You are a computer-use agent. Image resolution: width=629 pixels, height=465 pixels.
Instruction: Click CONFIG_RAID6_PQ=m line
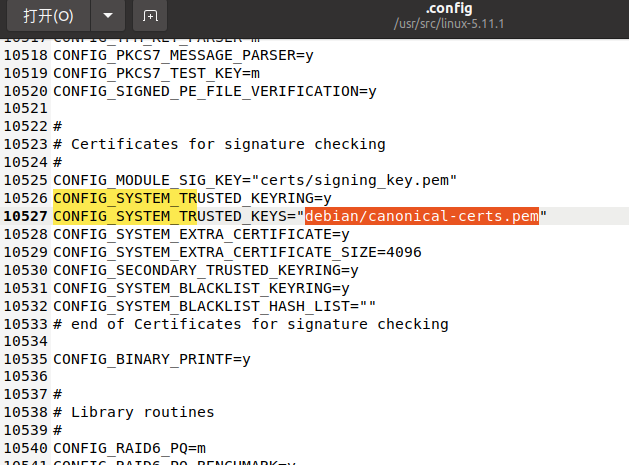coord(130,448)
